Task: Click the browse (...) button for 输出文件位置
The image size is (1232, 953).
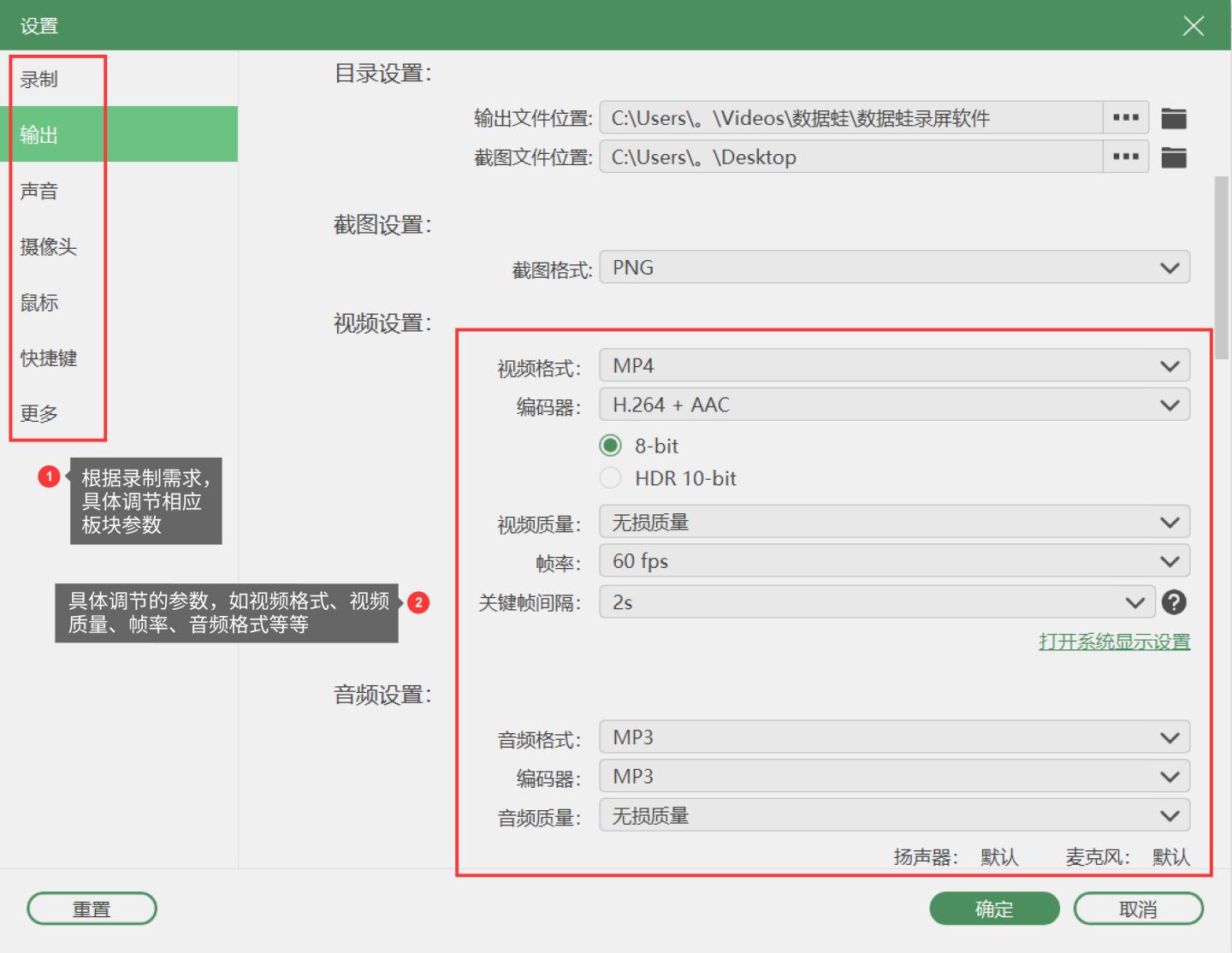Action: point(1125,117)
